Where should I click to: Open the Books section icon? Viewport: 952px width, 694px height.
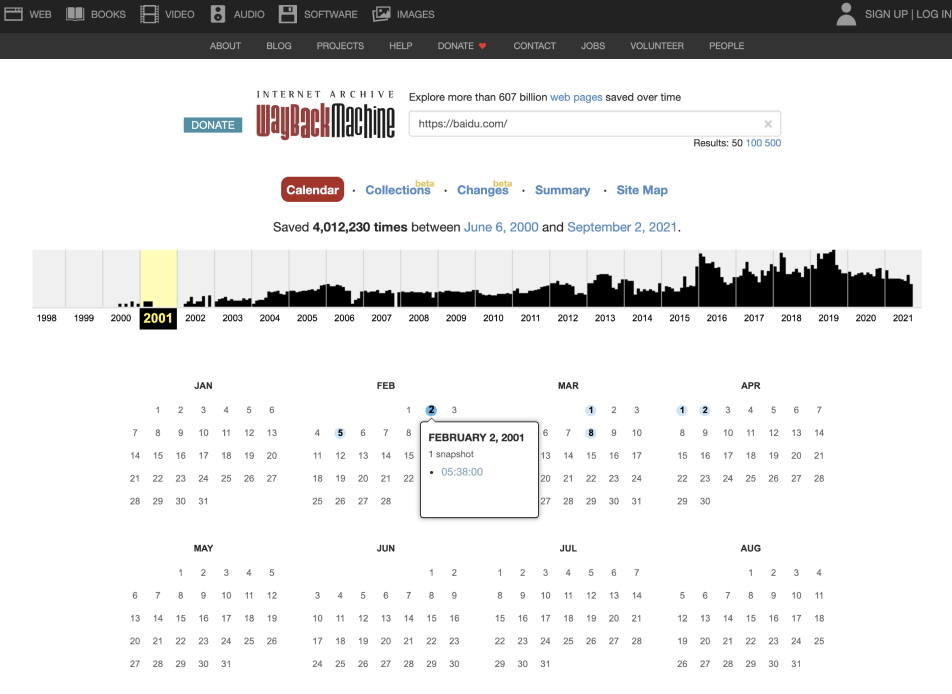coord(75,14)
